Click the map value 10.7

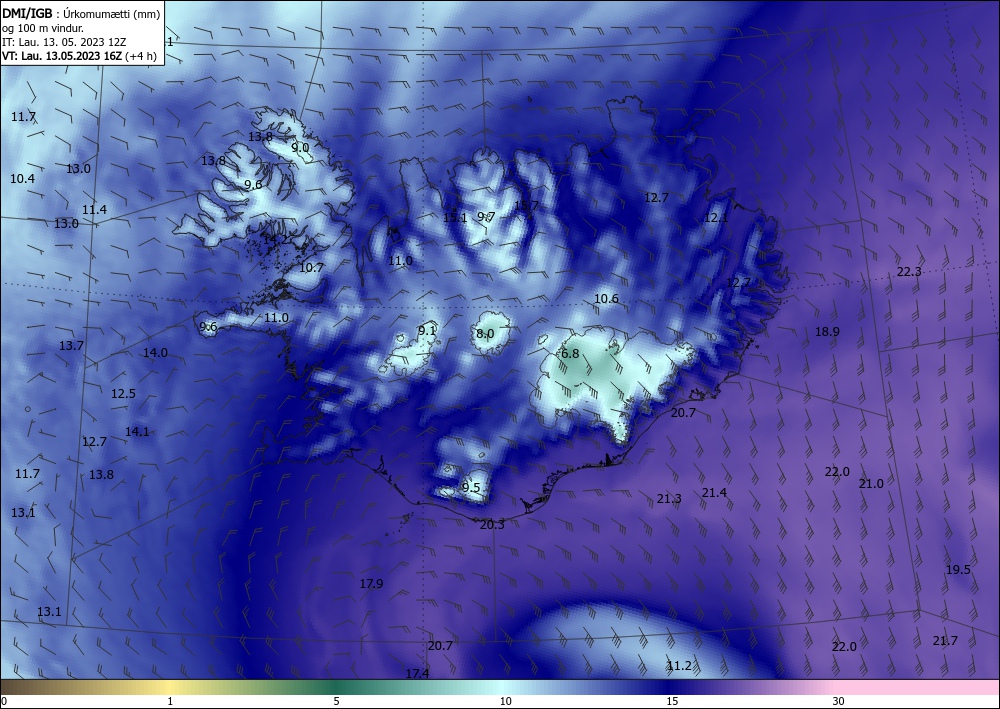[311, 267]
